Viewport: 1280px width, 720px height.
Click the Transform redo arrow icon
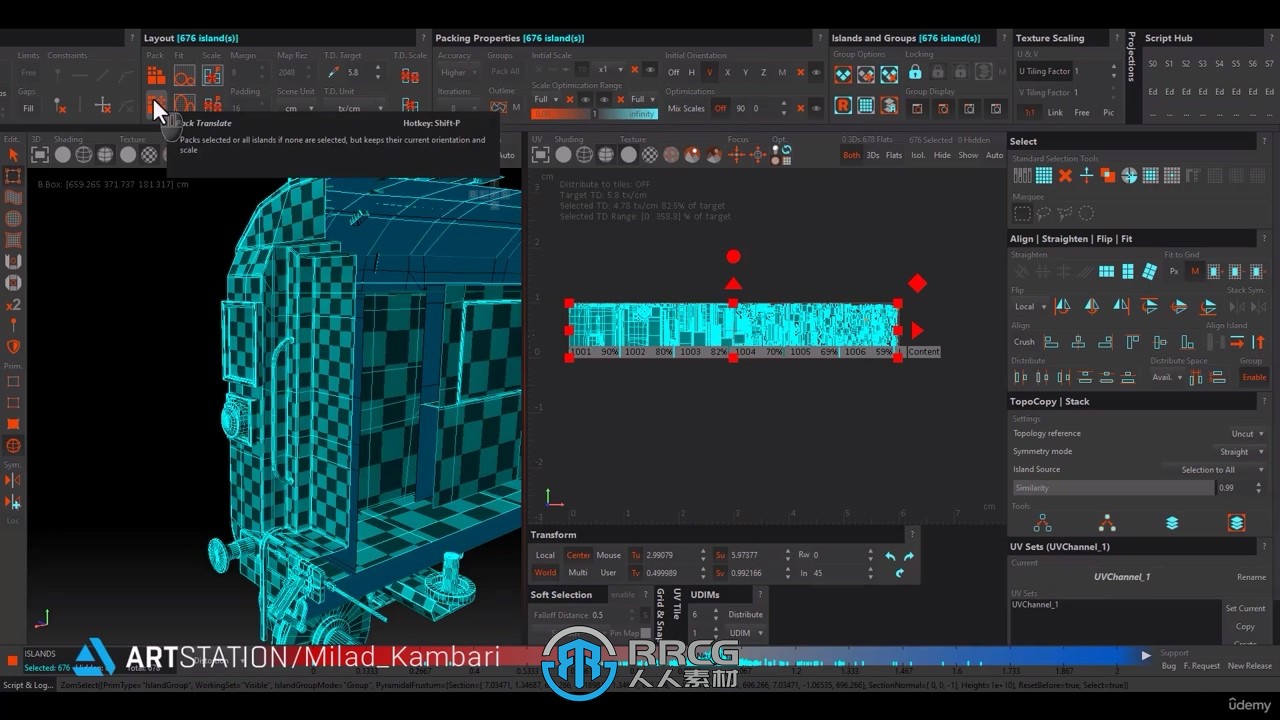coord(909,556)
